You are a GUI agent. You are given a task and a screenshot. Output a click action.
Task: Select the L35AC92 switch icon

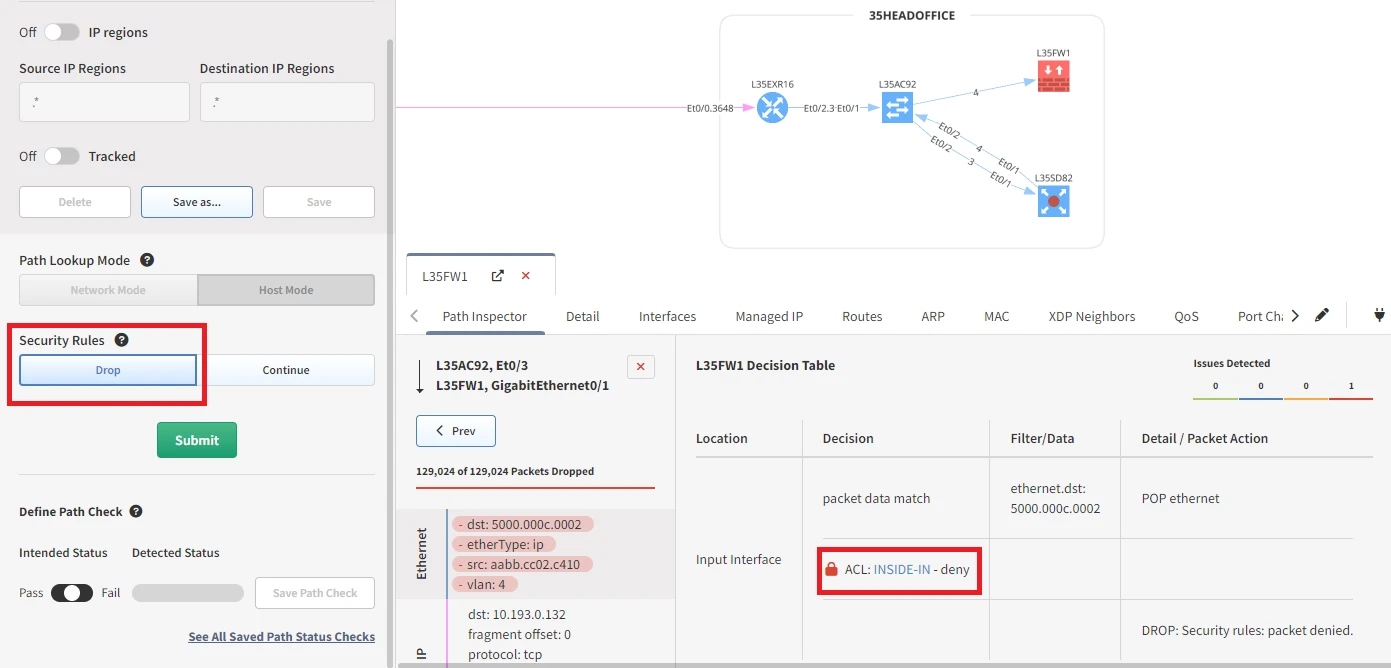pos(897,108)
